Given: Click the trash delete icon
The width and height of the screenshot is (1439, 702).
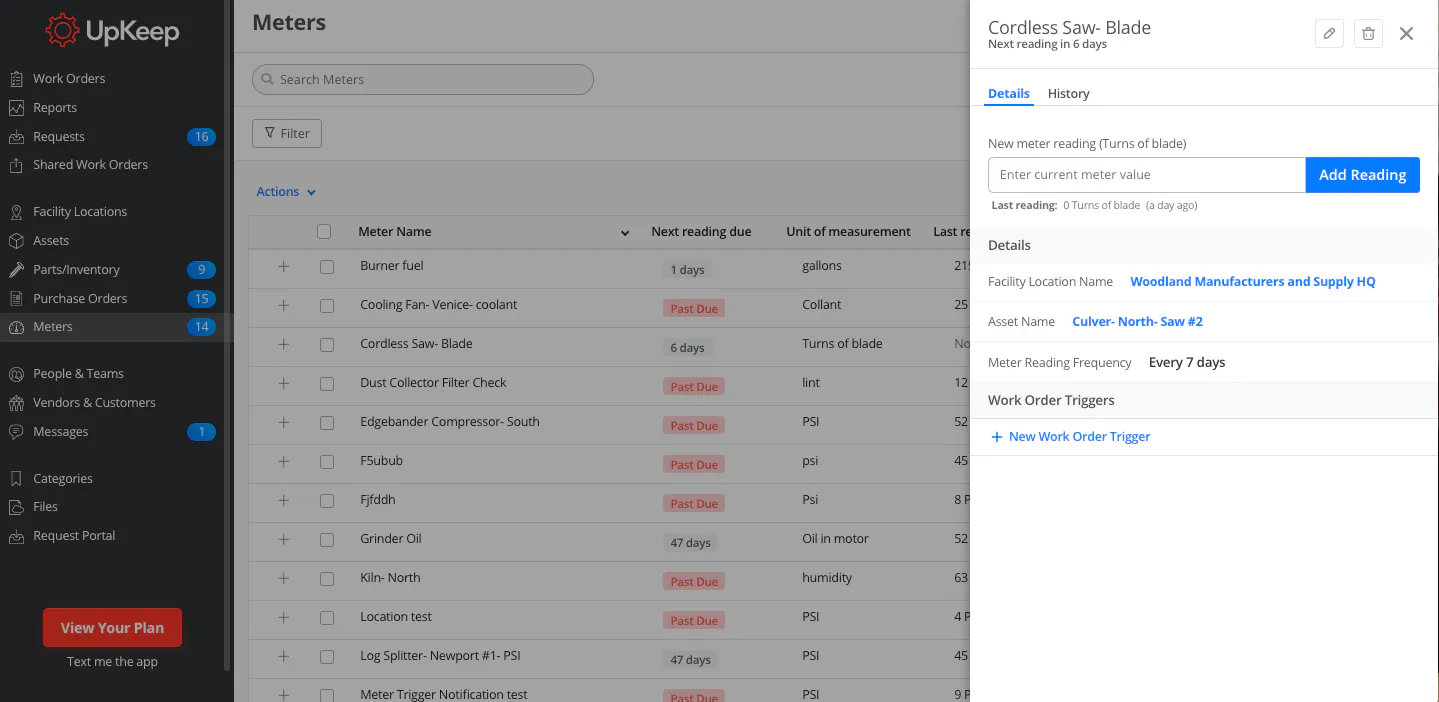Looking at the screenshot, I should pyautogui.click(x=1368, y=33).
